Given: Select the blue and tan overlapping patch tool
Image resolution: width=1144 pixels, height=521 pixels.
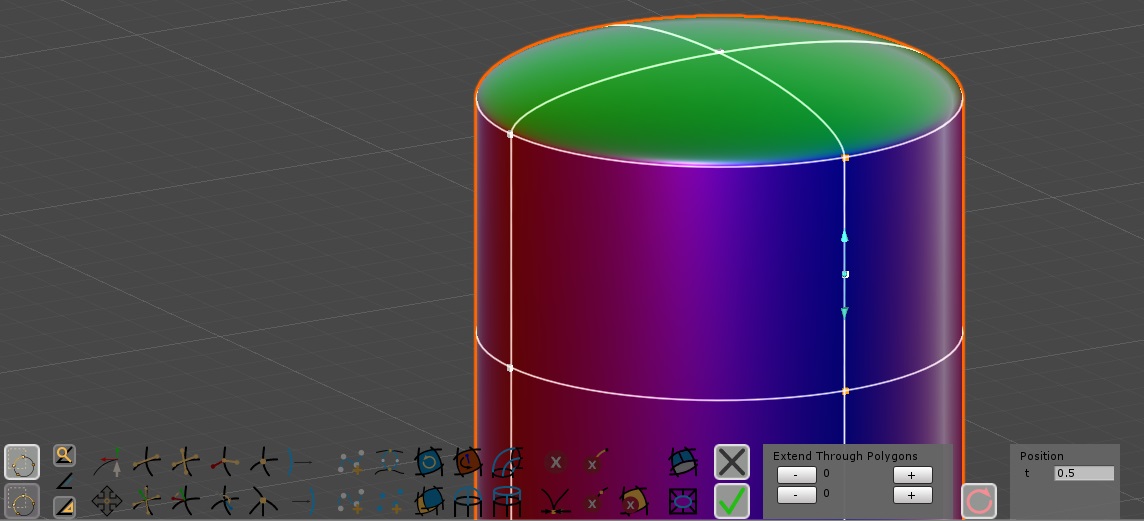Looking at the screenshot, I should point(429,501).
